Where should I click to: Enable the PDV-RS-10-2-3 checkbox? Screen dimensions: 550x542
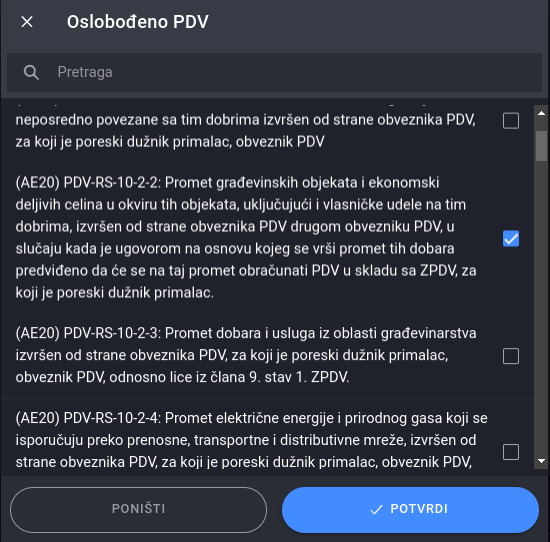511,356
